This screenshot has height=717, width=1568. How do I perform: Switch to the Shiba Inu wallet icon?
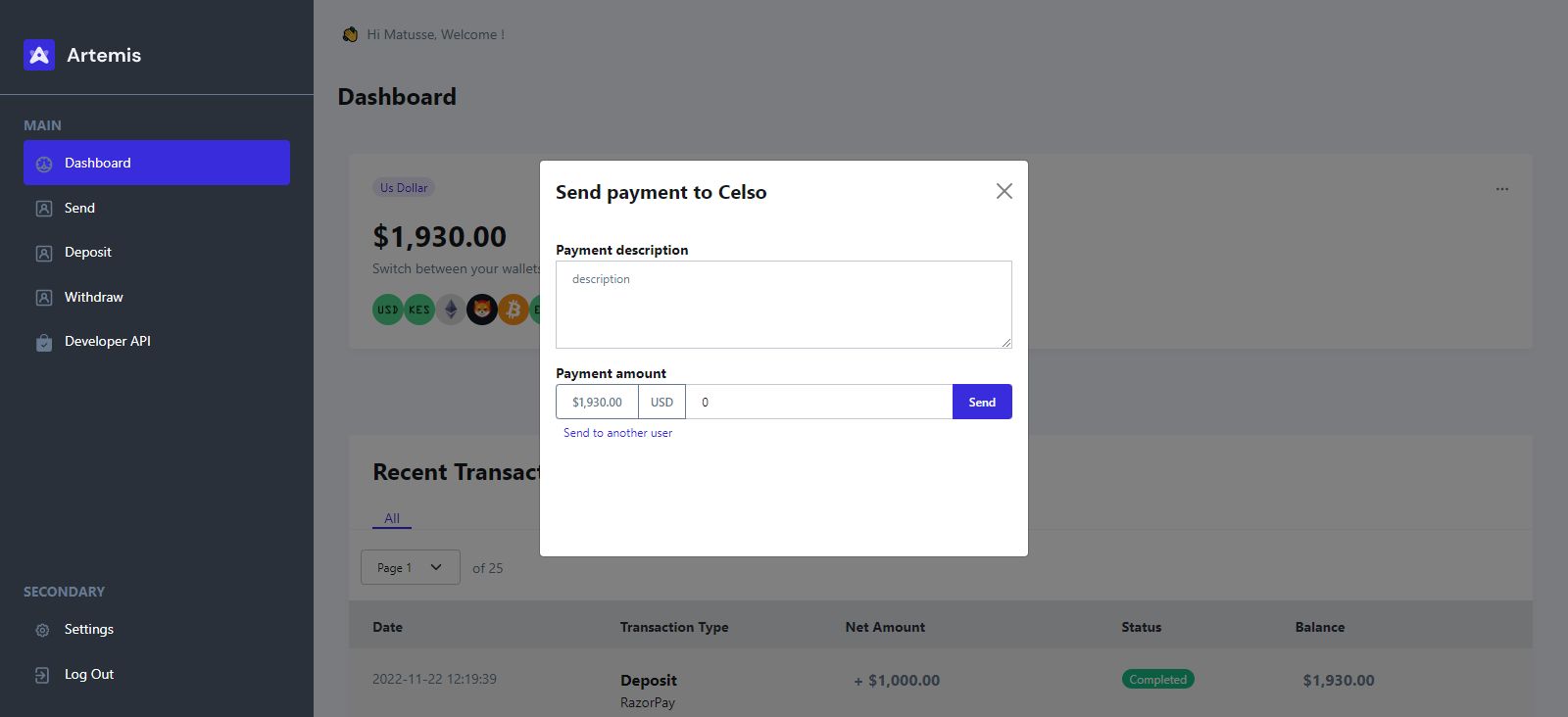(482, 310)
